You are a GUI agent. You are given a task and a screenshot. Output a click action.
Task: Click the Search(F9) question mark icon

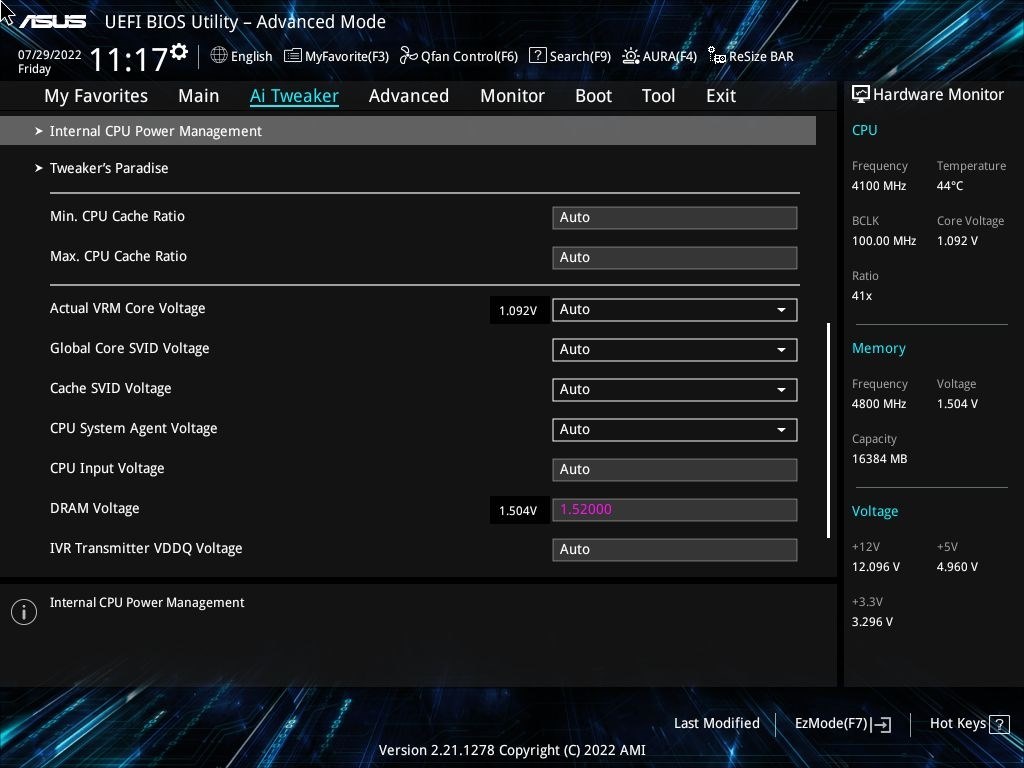point(537,56)
